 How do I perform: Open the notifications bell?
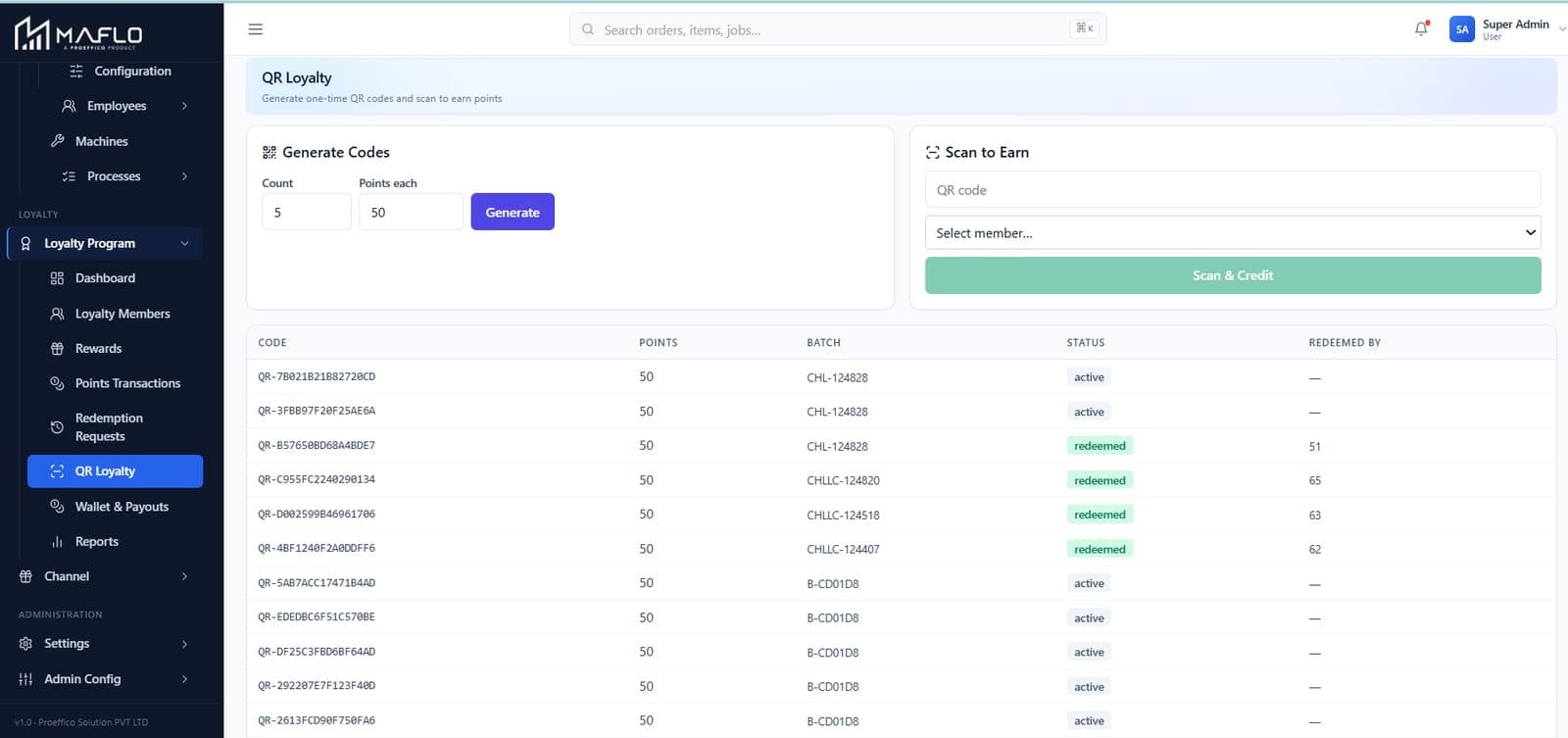point(1421,28)
